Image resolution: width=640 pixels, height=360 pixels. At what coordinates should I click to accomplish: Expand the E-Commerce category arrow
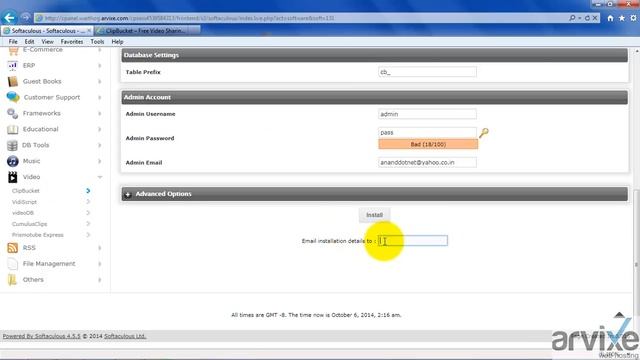100,49
